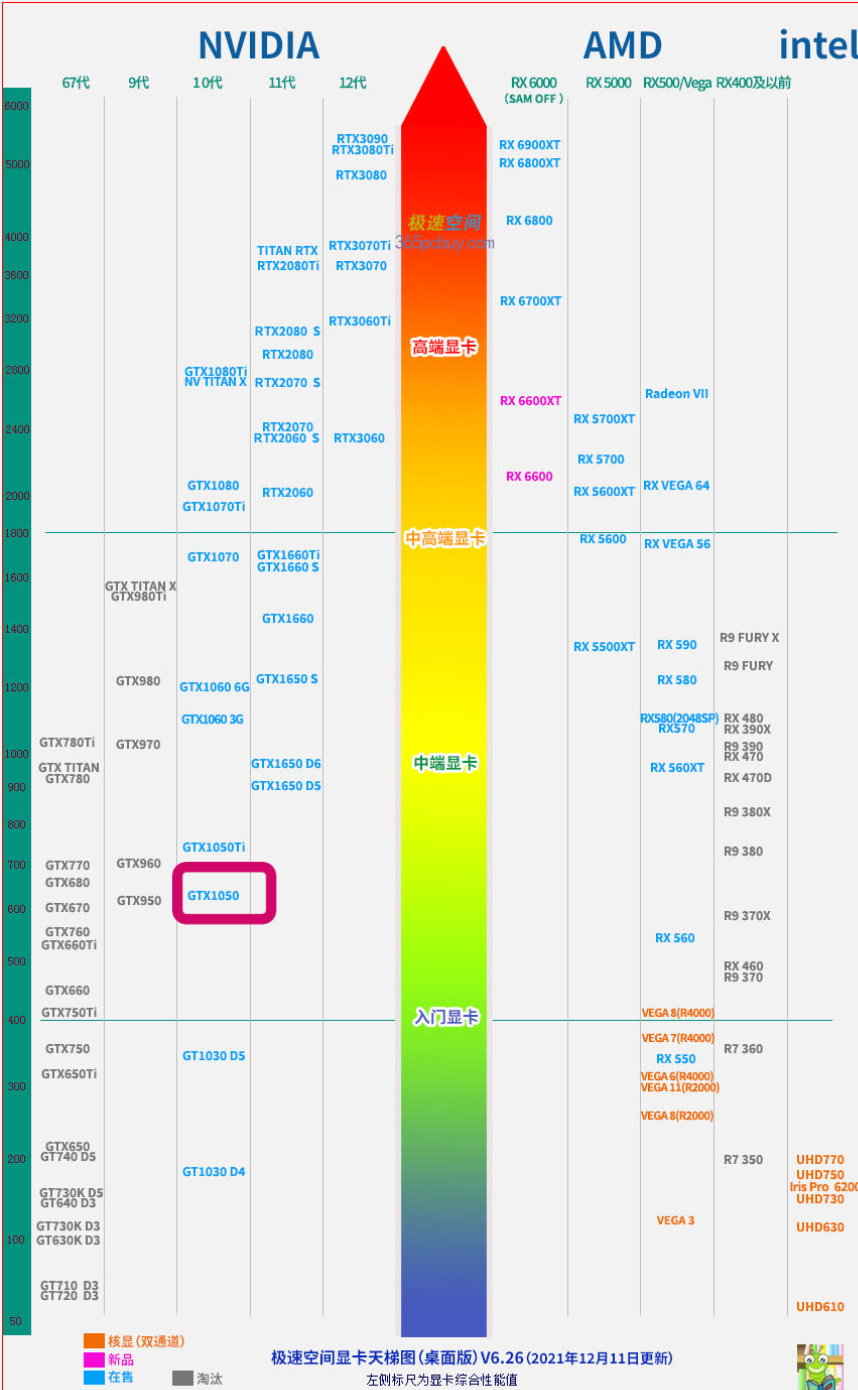This screenshot has width=858, height=1390.
Task: Click the RX 6000 (SAM OFF) column header
Action: [x=533, y=89]
